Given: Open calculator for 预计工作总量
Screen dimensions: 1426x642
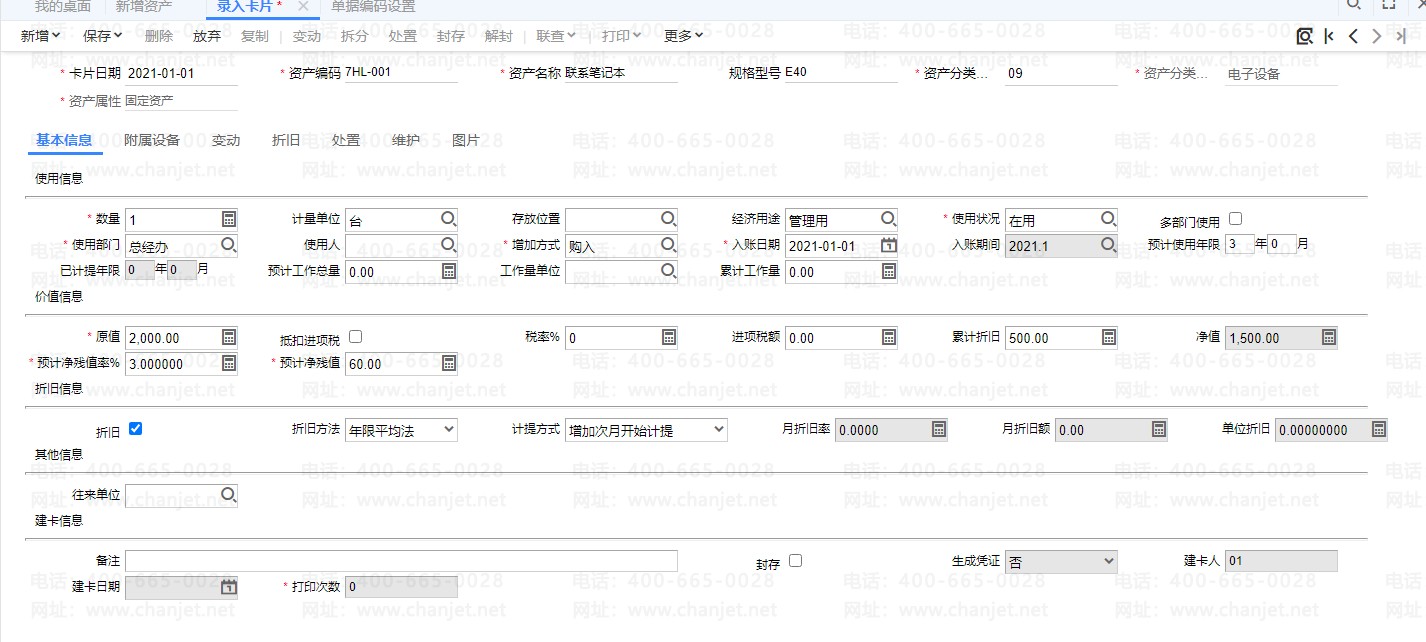Looking at the screenshot, I should 448,271.
